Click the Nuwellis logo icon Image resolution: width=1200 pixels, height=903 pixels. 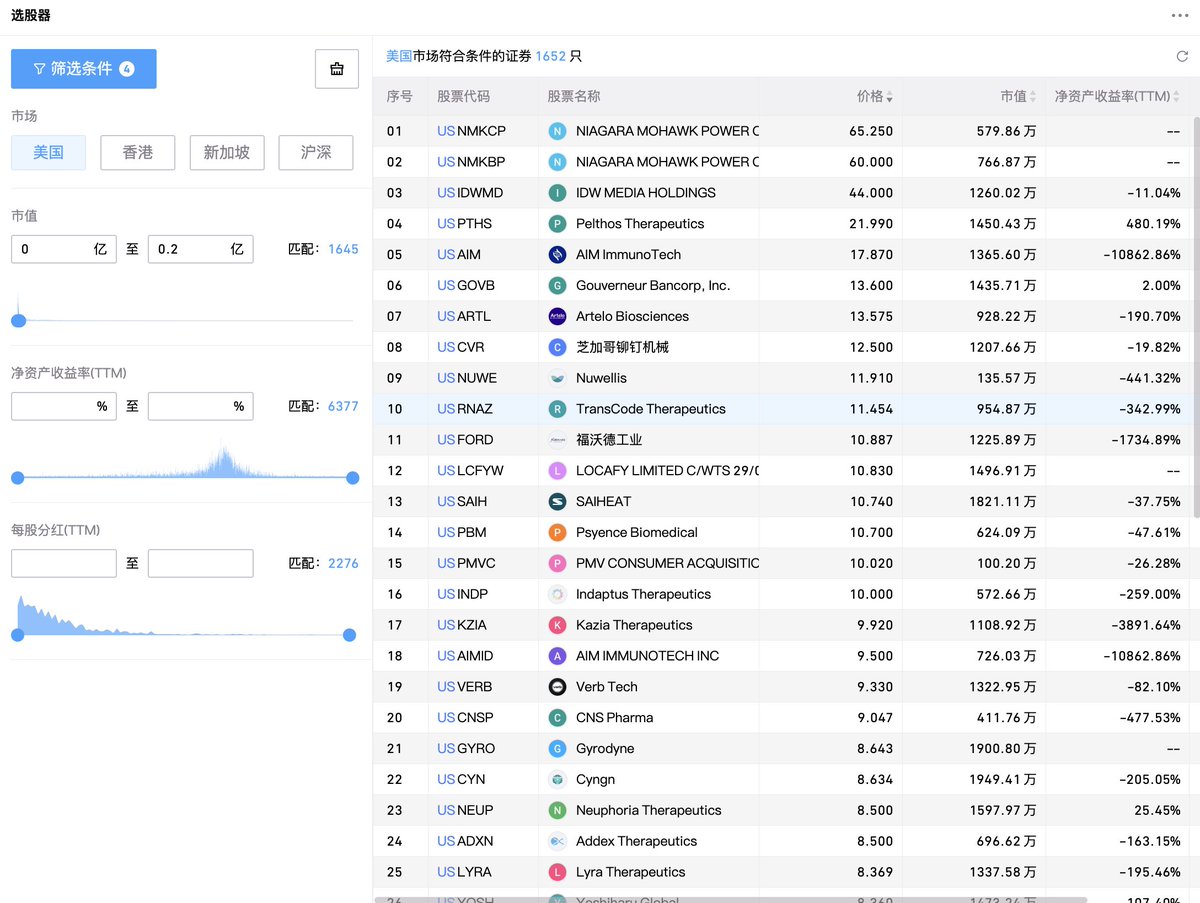[558, 379]
